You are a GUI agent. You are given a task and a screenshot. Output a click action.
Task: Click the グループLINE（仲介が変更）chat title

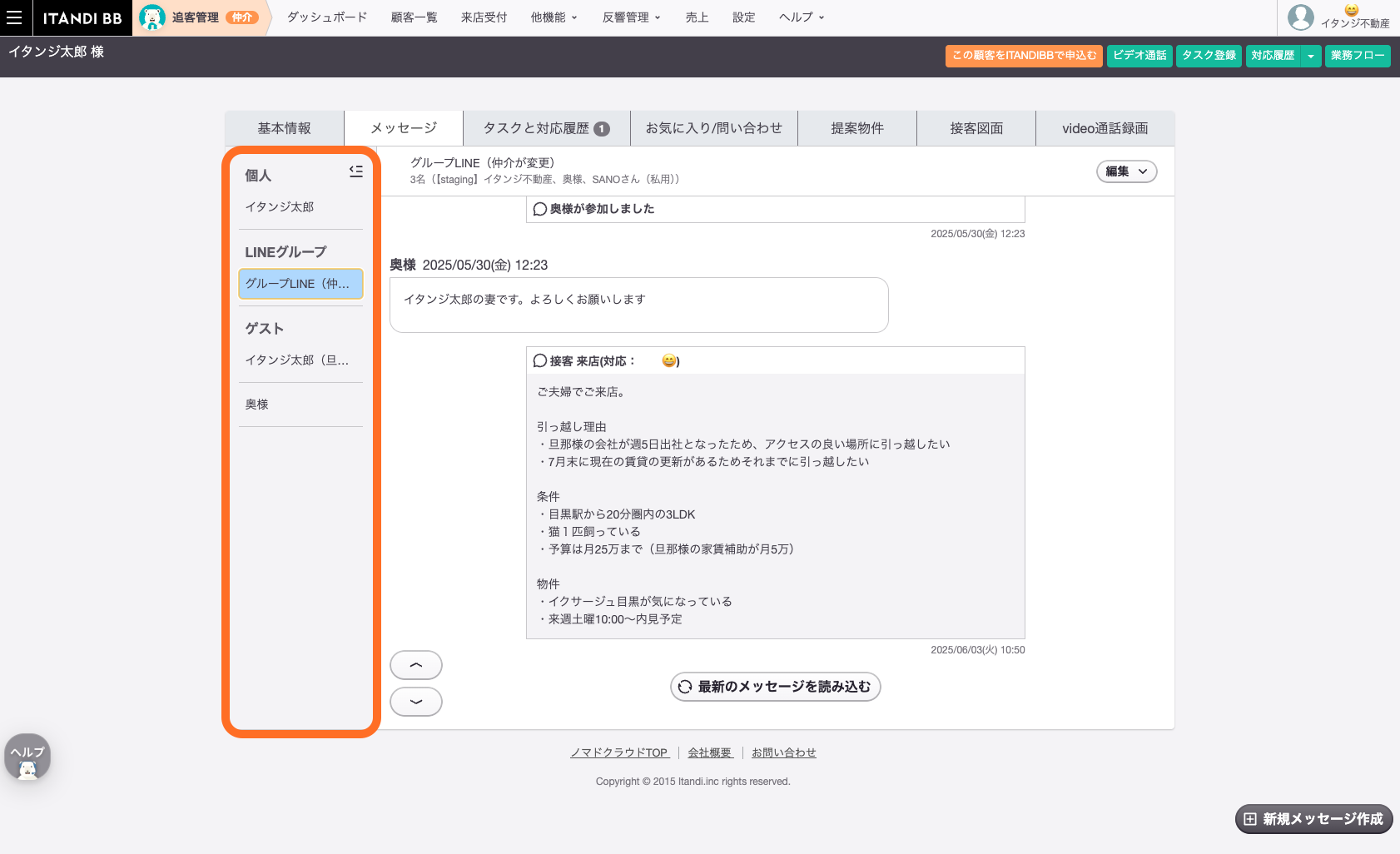coord(482,163)
